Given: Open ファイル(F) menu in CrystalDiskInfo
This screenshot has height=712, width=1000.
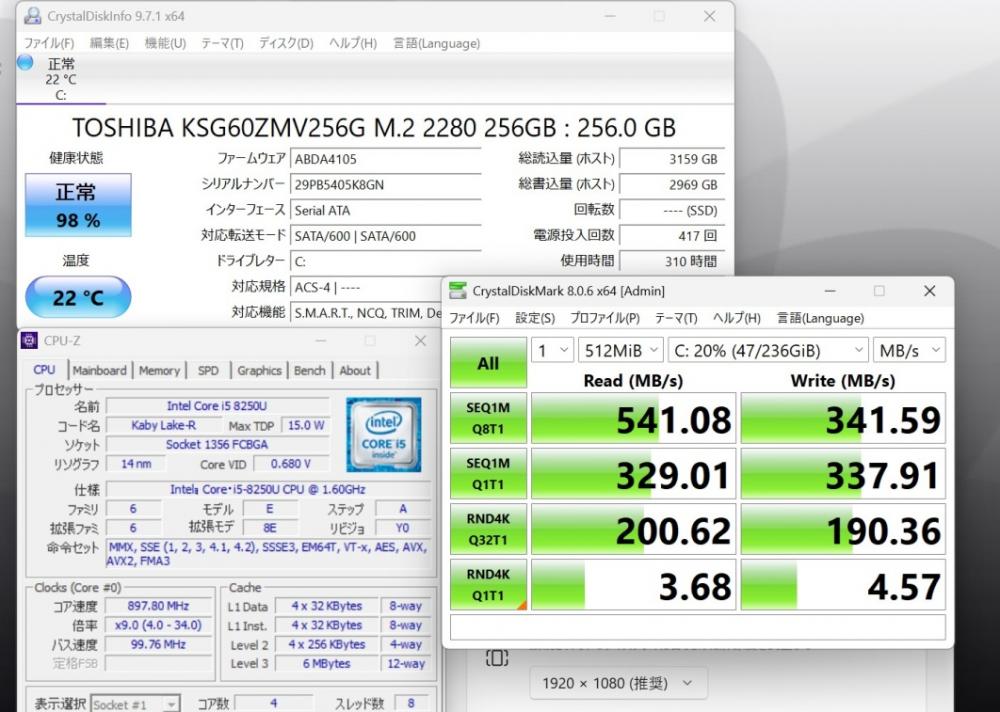Looking at the screenshot, I should (49, 43).
